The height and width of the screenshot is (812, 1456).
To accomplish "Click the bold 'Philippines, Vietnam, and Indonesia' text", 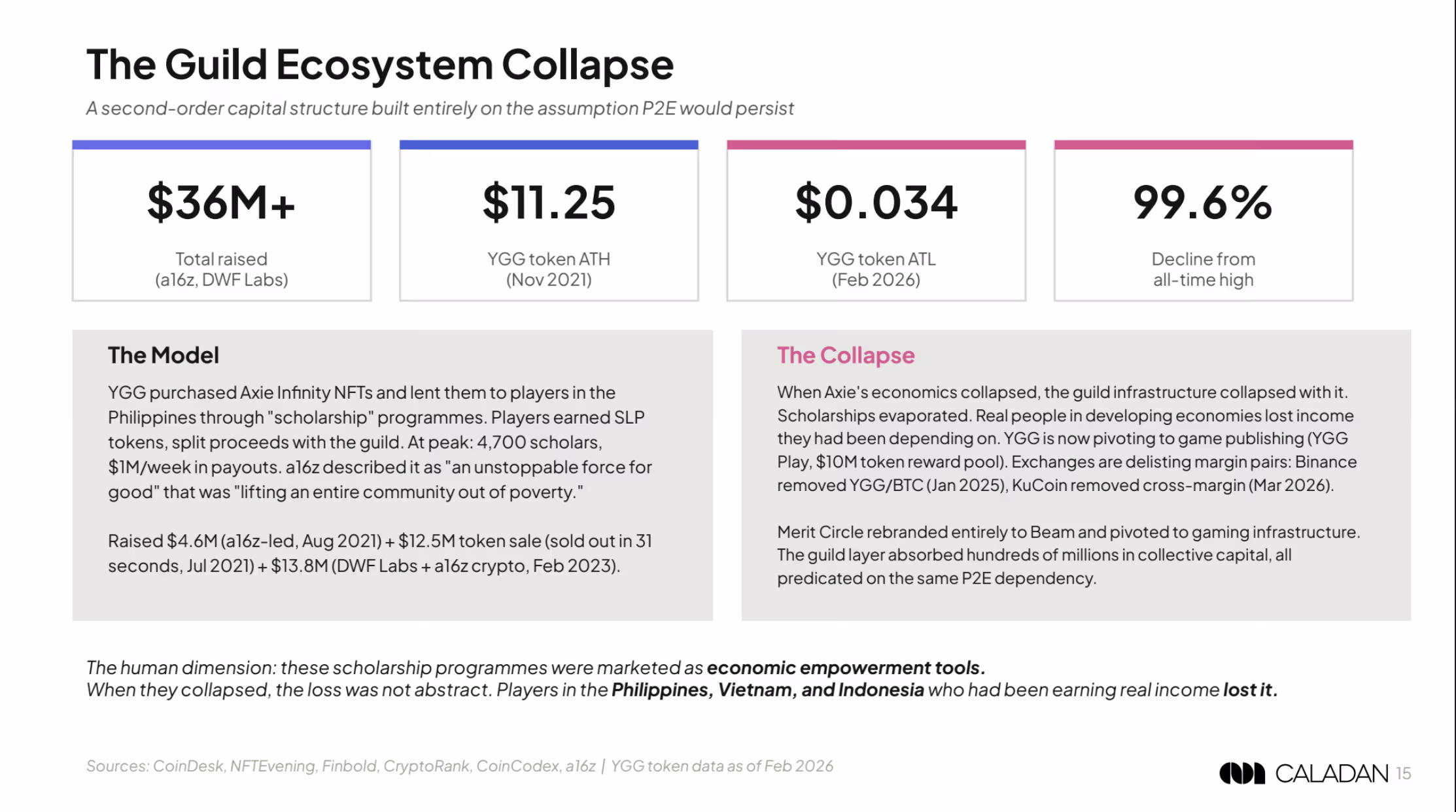I will [767, 690].
